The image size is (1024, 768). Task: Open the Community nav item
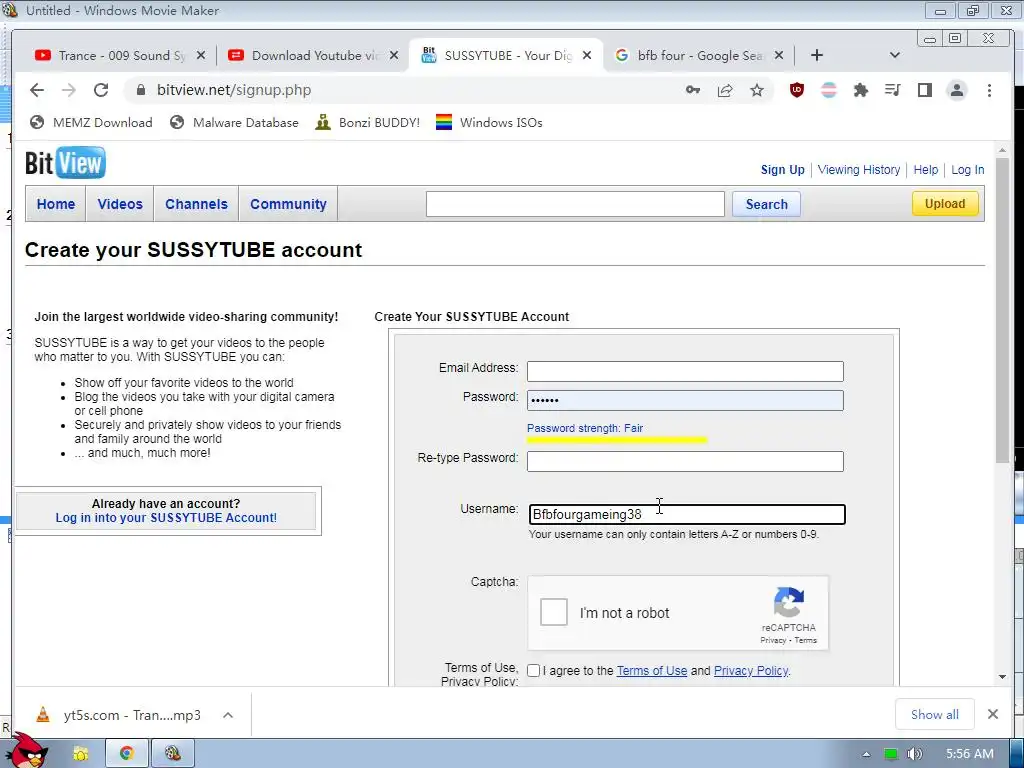tap(288, 204)
